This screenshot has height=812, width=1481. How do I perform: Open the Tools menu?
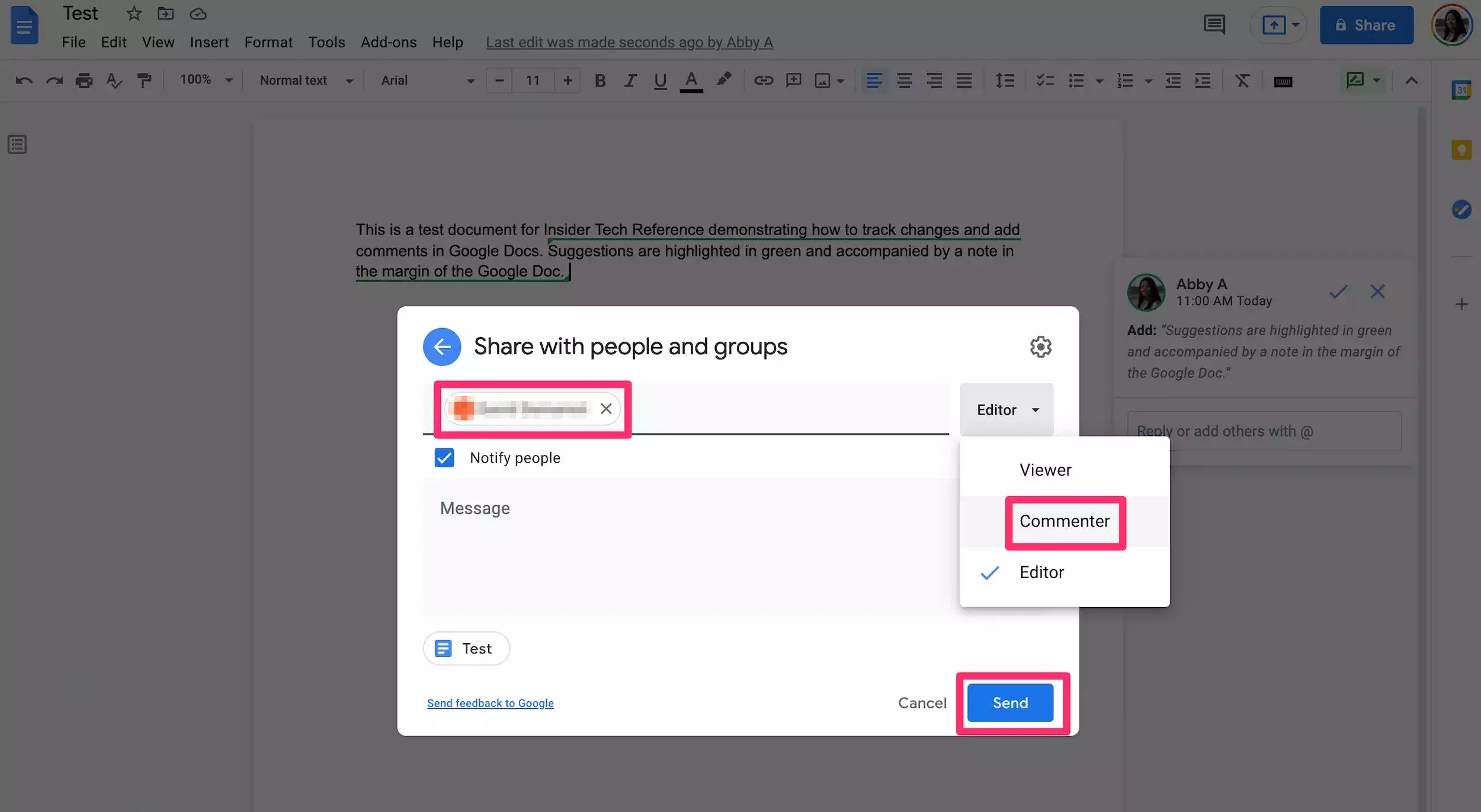[x=326, y=43]
